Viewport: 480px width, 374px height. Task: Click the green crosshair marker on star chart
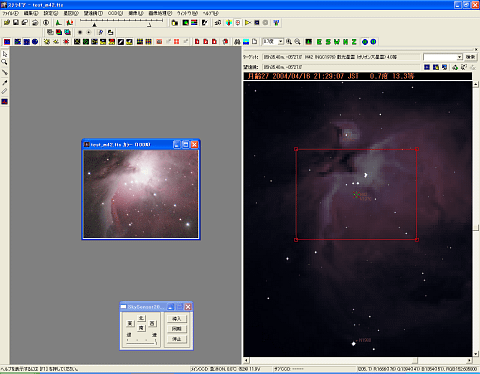coord(356,195)
